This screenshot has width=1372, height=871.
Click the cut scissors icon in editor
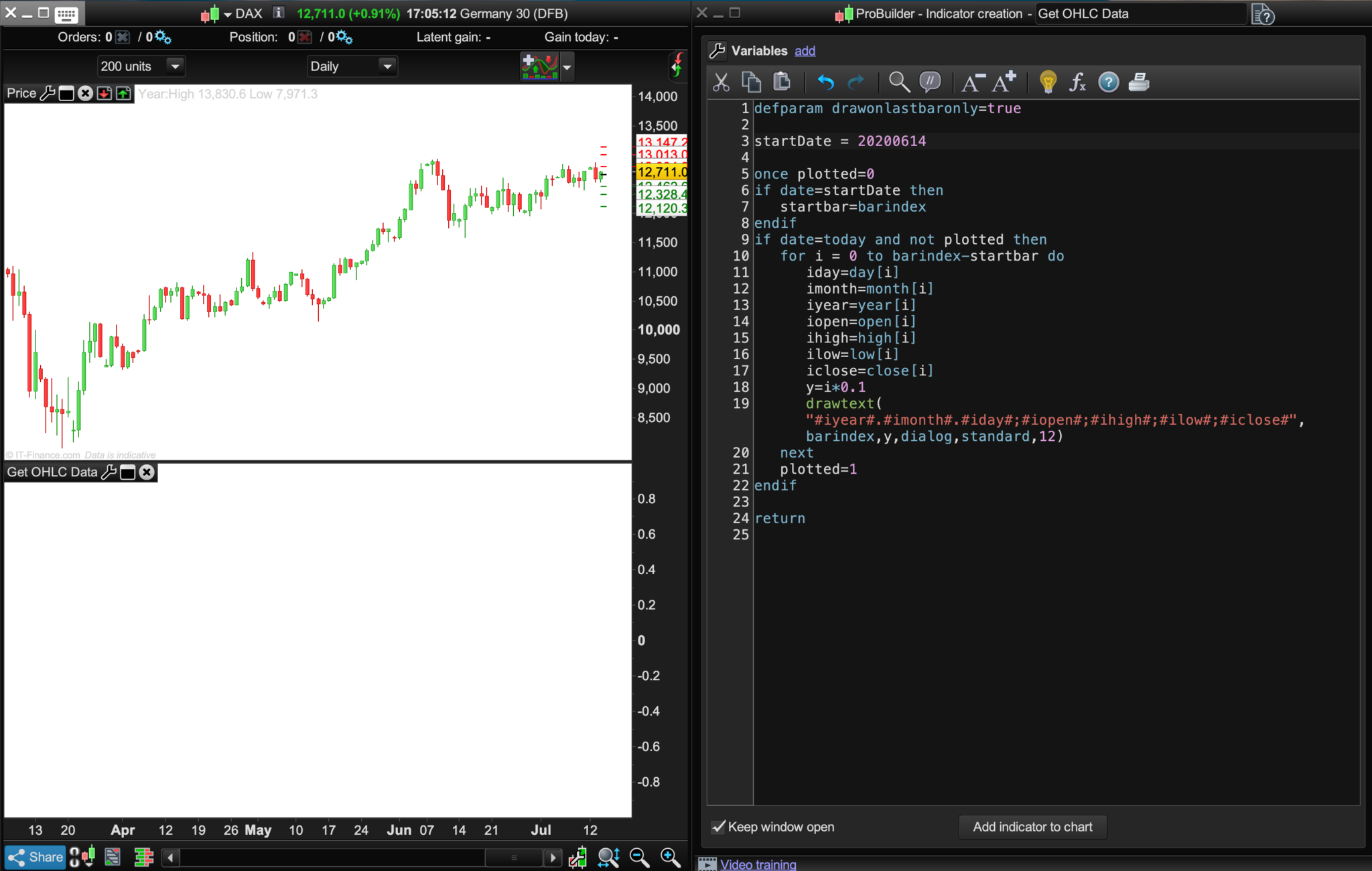(x=721, y=82)
